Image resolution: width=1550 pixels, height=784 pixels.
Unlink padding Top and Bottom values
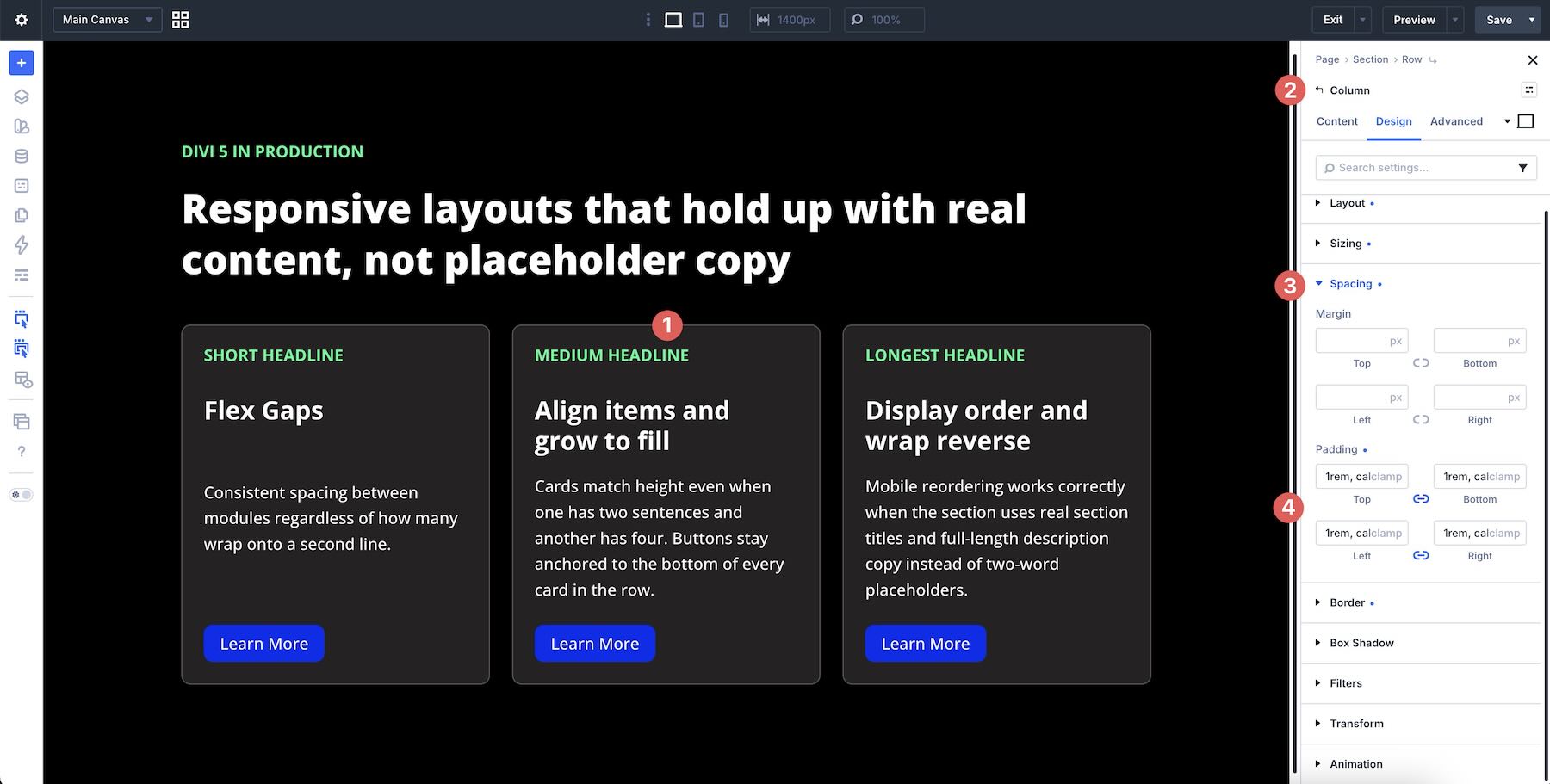[x=1421, y=499]
